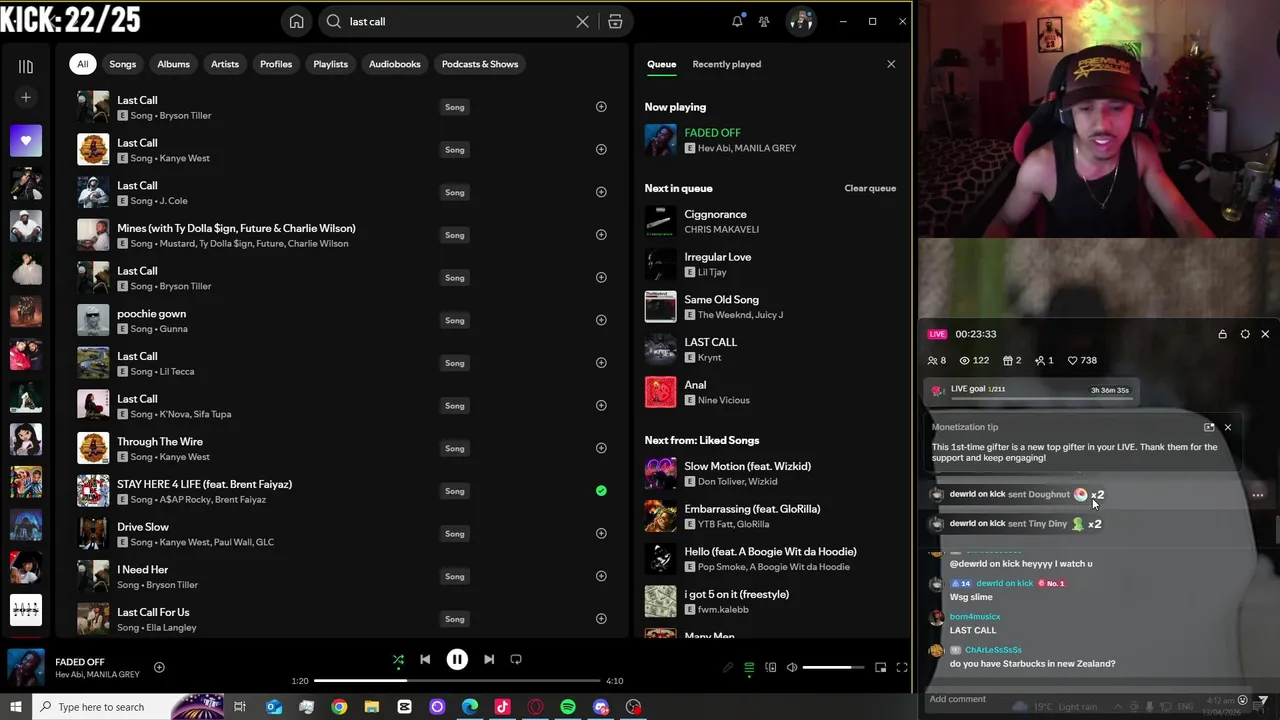Viewport: 1280px width, 720px height.
Task: View the gift count icon showing 2
Action: tap(1012, 361)
